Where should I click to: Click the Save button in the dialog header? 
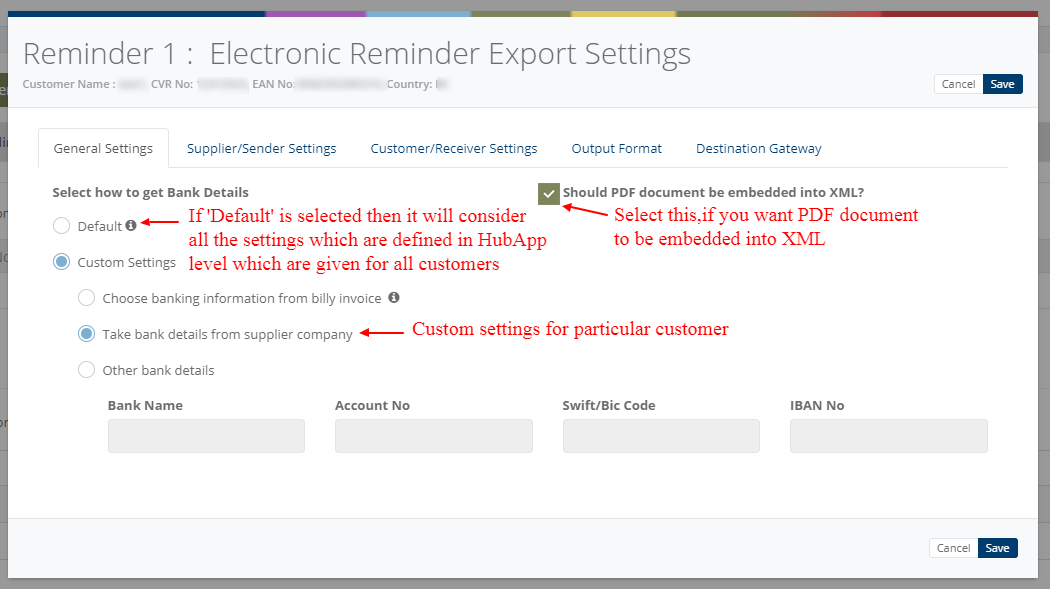1002,84
